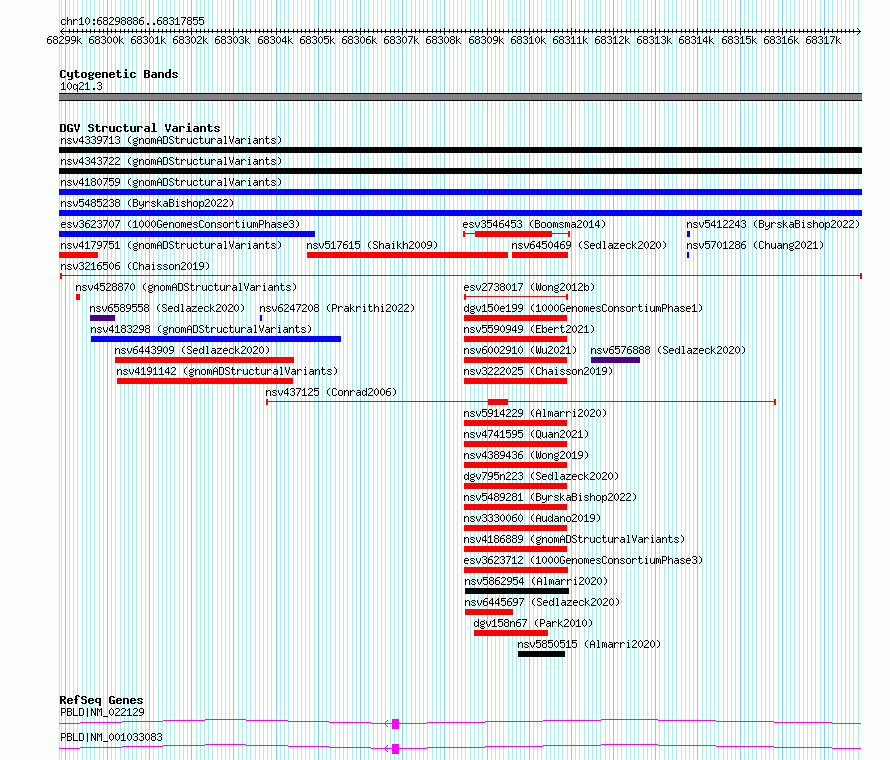Click the Cytogenetic Bands track title

coord(119,74)
